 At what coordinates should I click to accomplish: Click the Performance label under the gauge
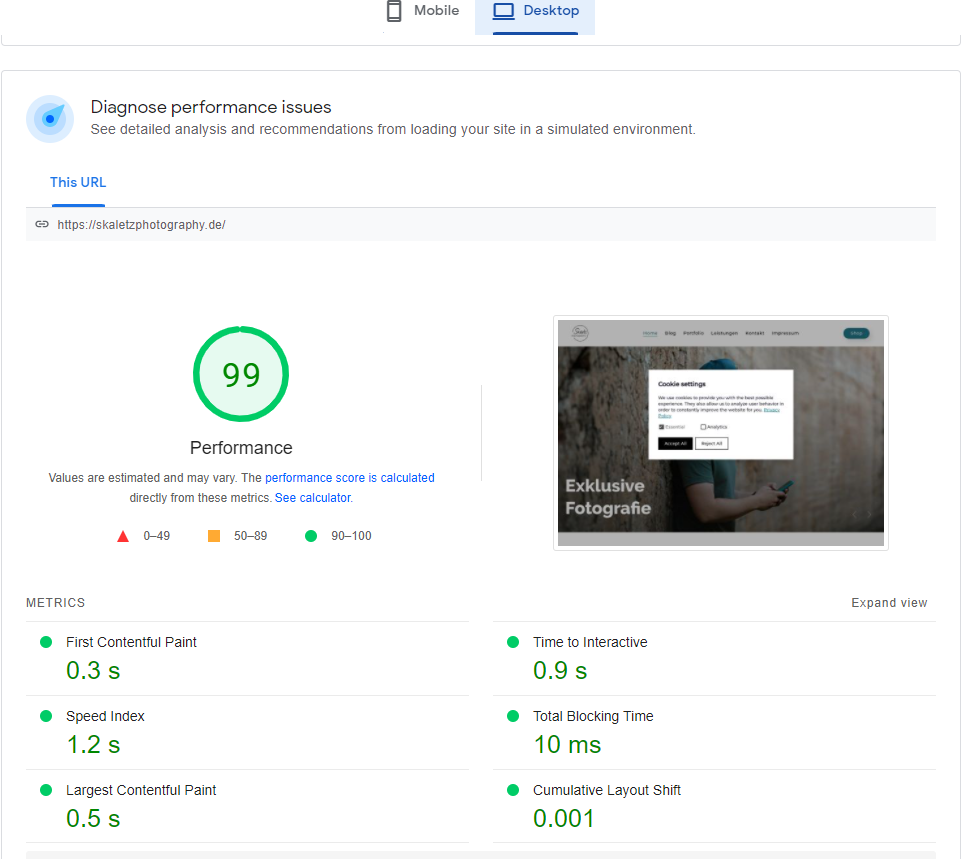coord(241,448)
